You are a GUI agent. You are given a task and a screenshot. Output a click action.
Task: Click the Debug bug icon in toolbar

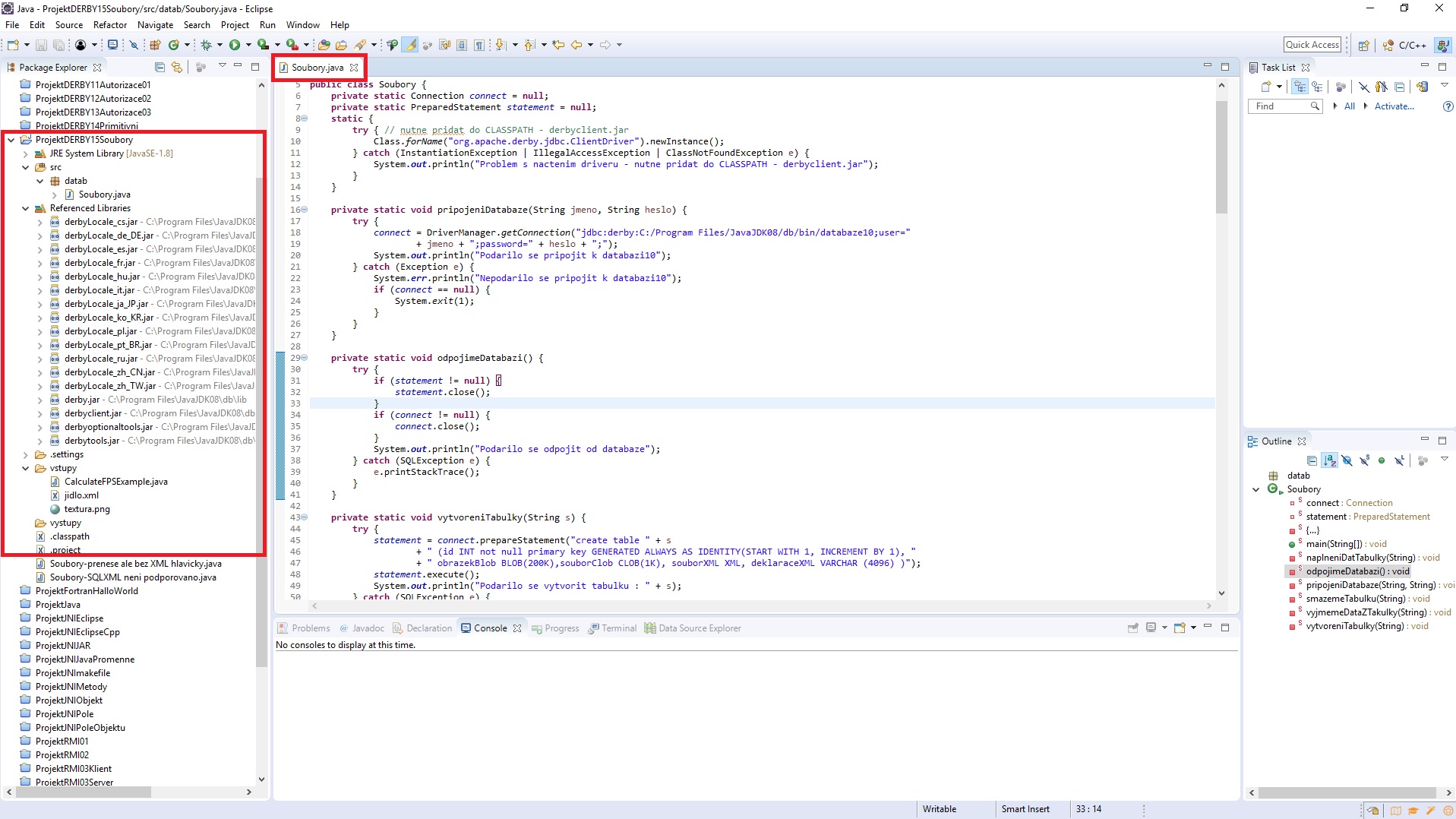206,45
